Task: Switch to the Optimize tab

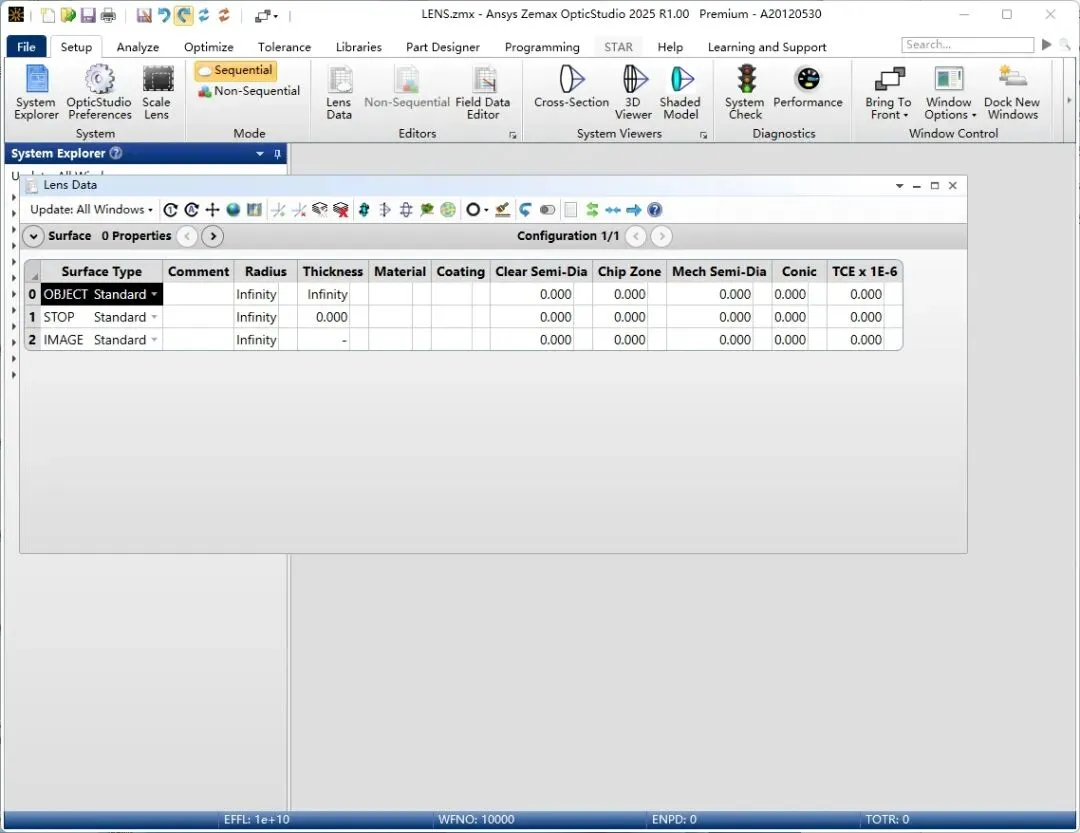Action: [209, 47]
